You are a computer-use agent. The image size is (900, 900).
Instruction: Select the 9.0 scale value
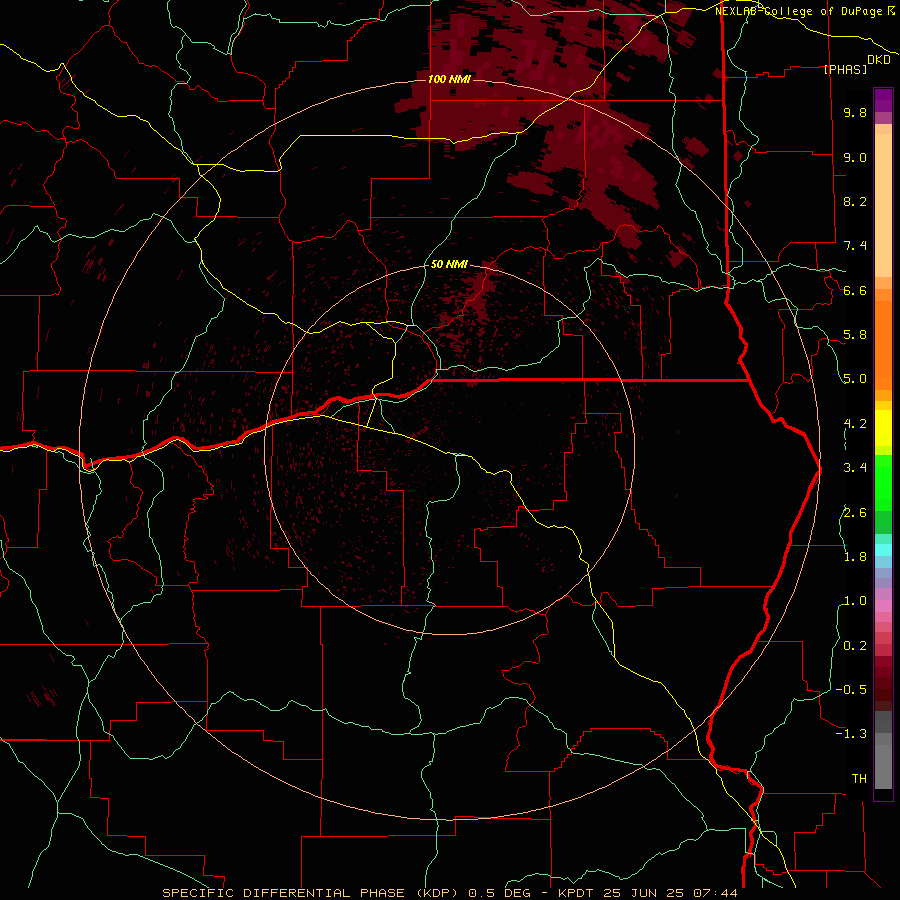click(x=855, y=157)
